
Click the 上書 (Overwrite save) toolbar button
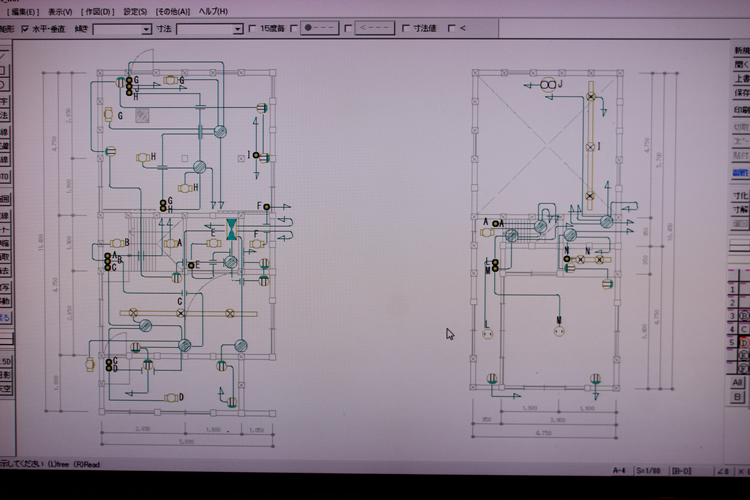[741, 78]
